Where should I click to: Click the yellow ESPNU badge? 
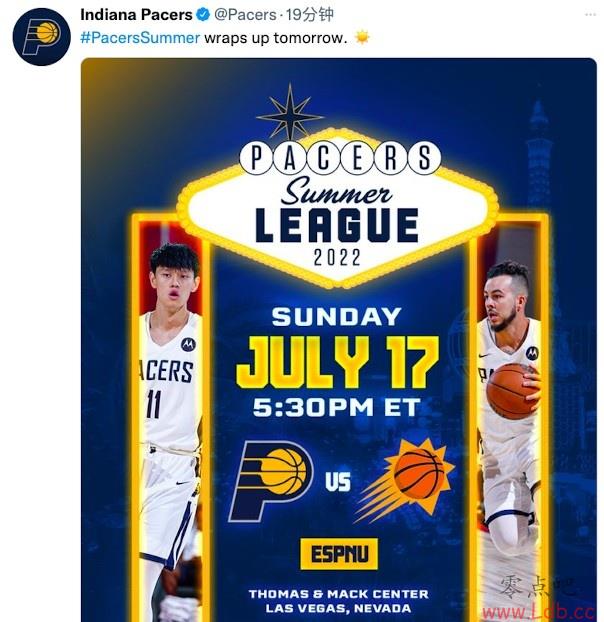(337, 553)
